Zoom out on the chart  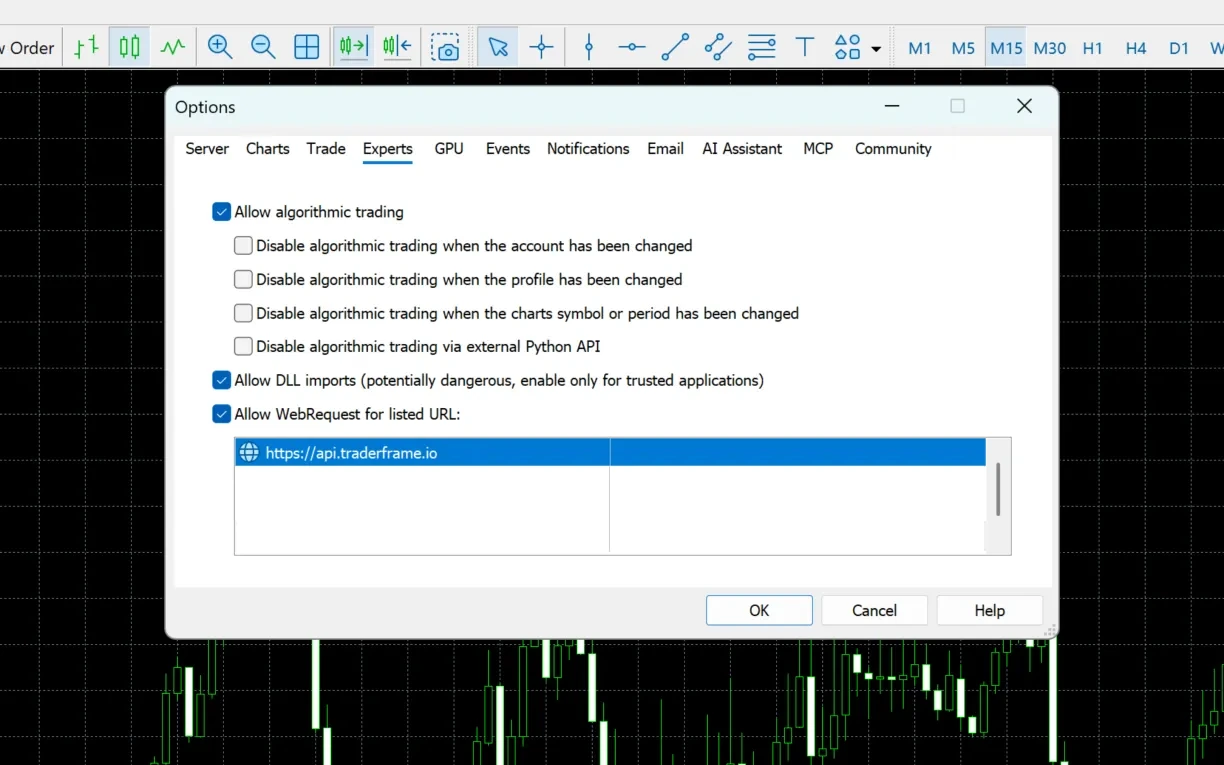click(263, 47)
